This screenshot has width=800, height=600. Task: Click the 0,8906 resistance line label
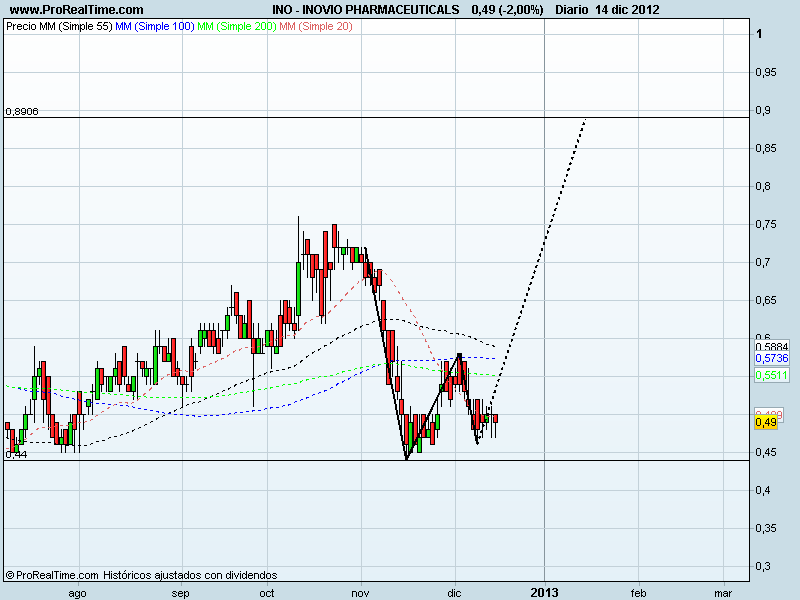coord(22,111)
